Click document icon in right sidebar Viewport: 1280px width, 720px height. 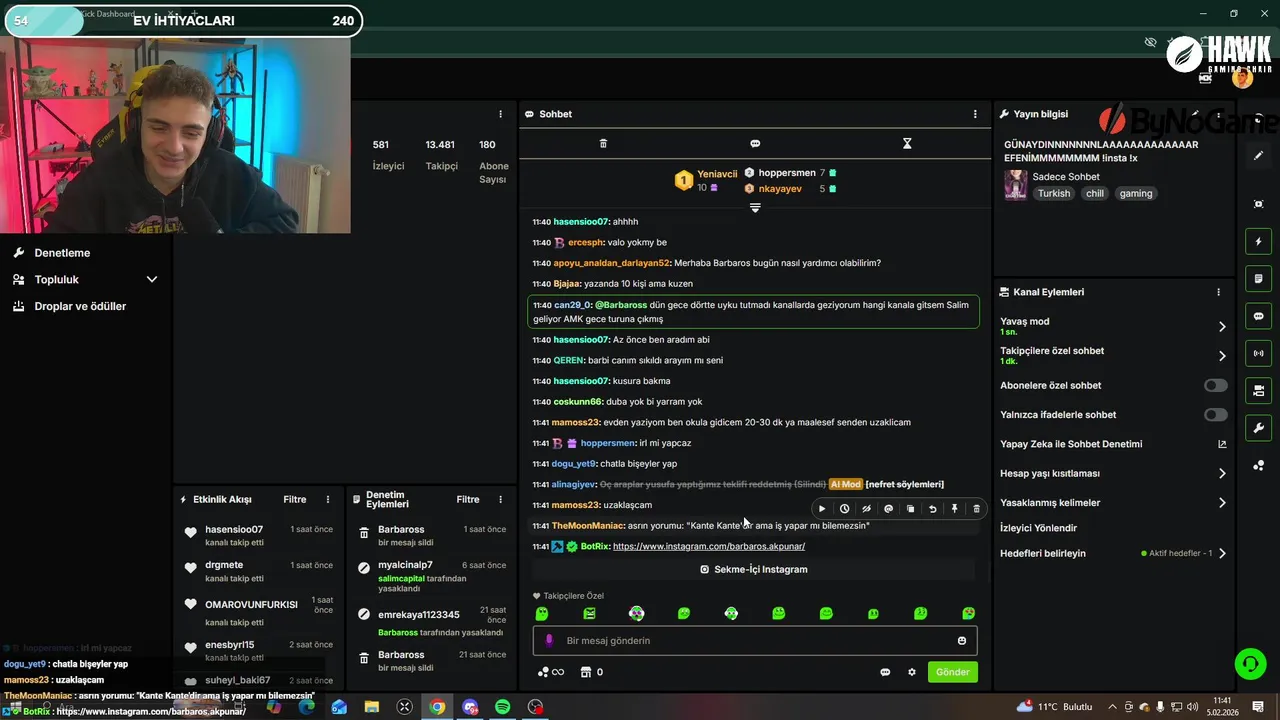tap(1258, 279)
